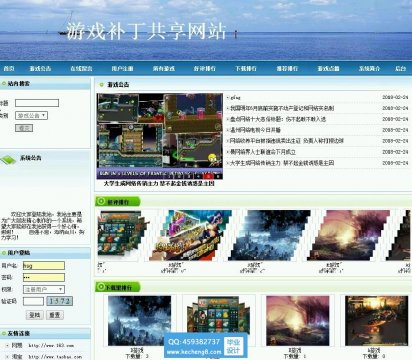
Task: Open the 后台 admin menu item
Action: point(401,68)
